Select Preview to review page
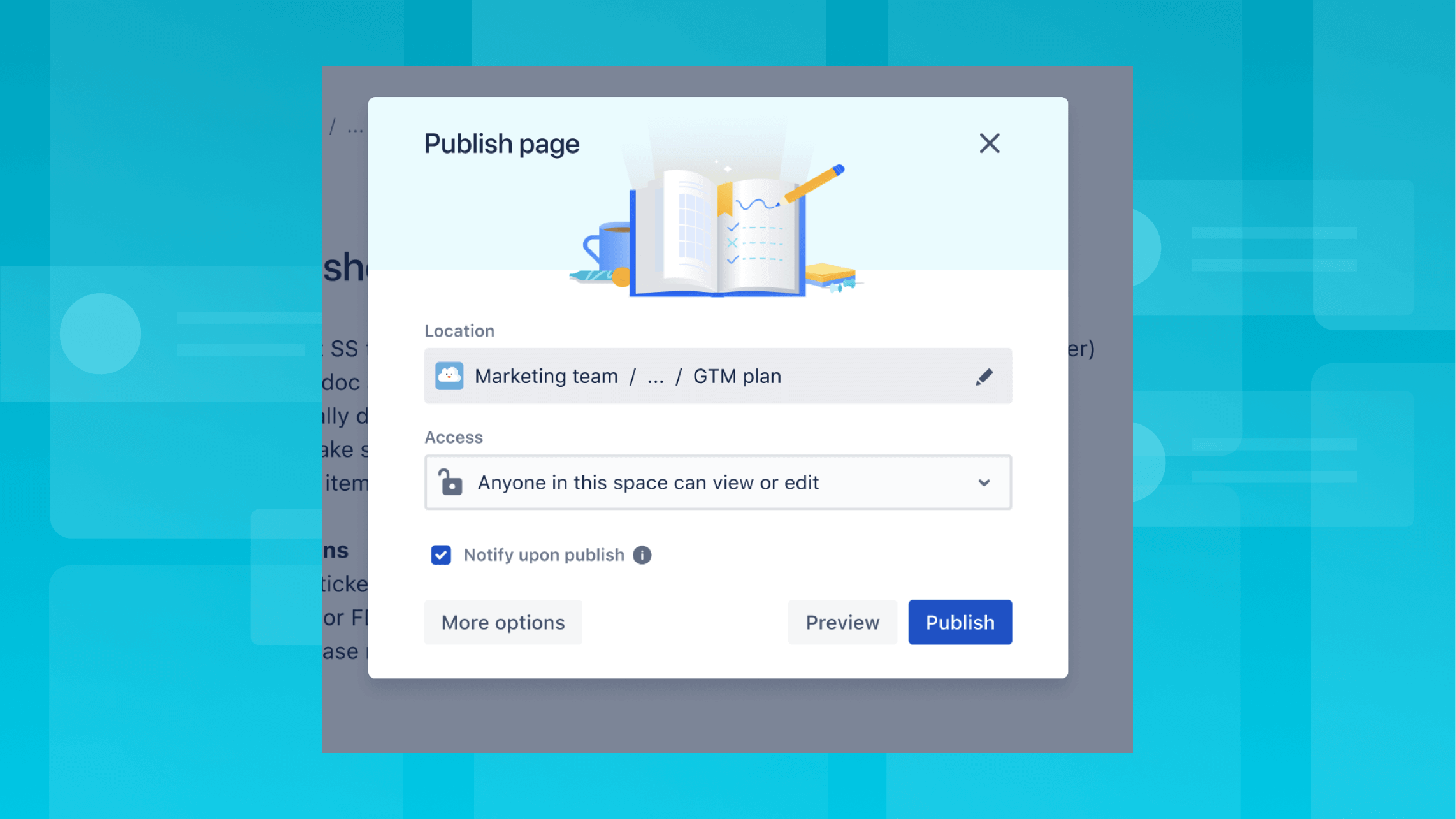 [x=842, y=621]
